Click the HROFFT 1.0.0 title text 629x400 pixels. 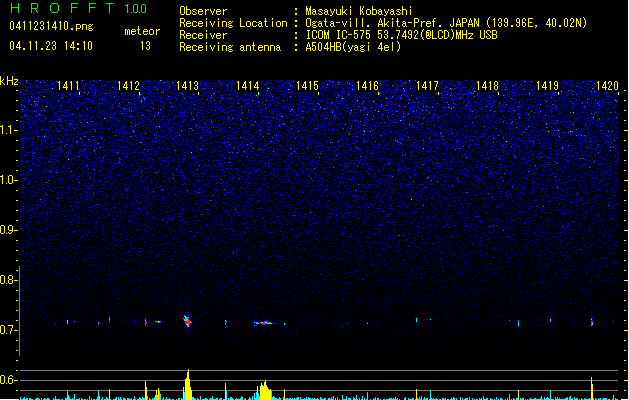(x=78, y=8)
